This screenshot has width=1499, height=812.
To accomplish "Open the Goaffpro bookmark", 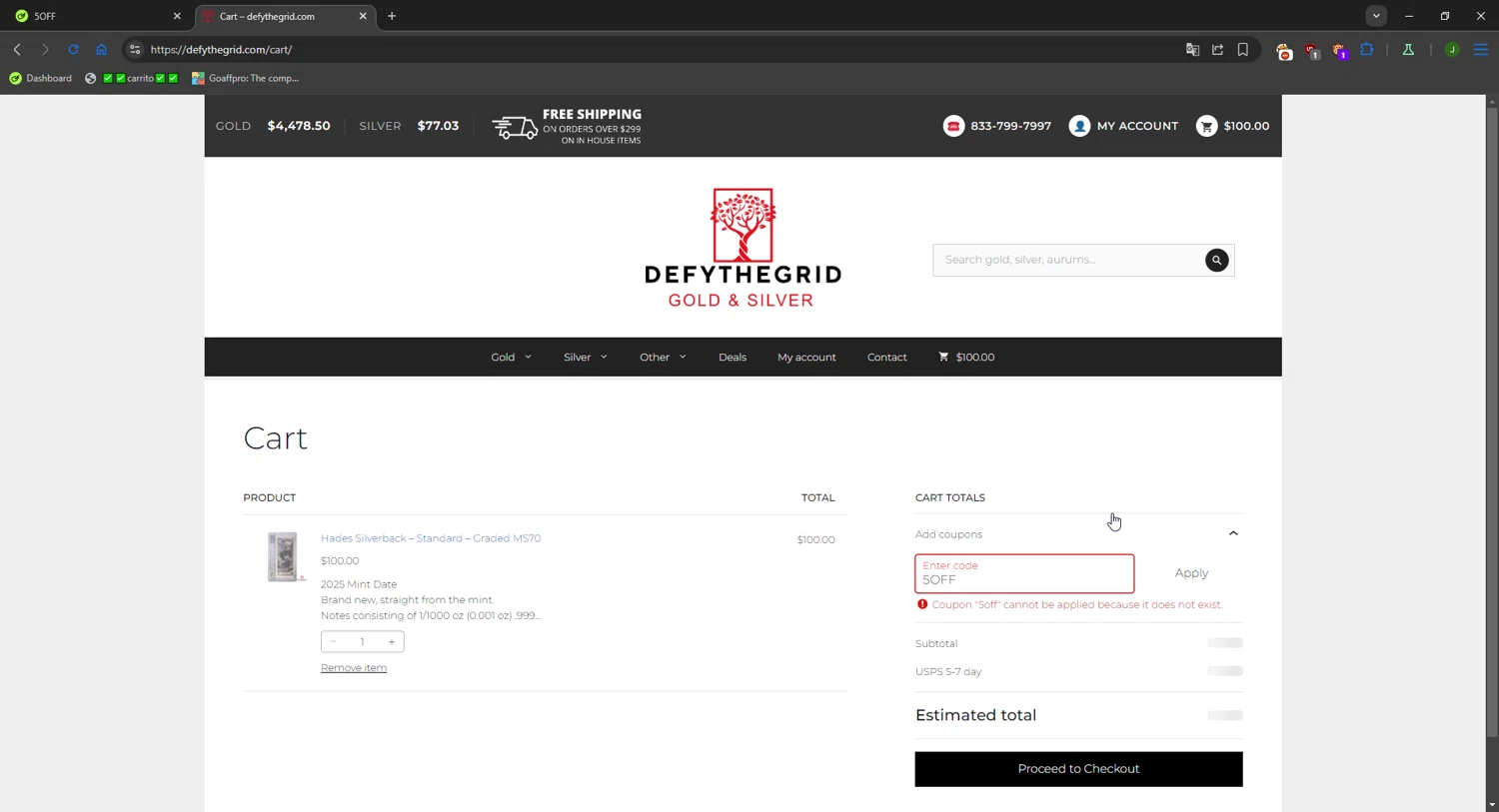I will tap(246, 78).
